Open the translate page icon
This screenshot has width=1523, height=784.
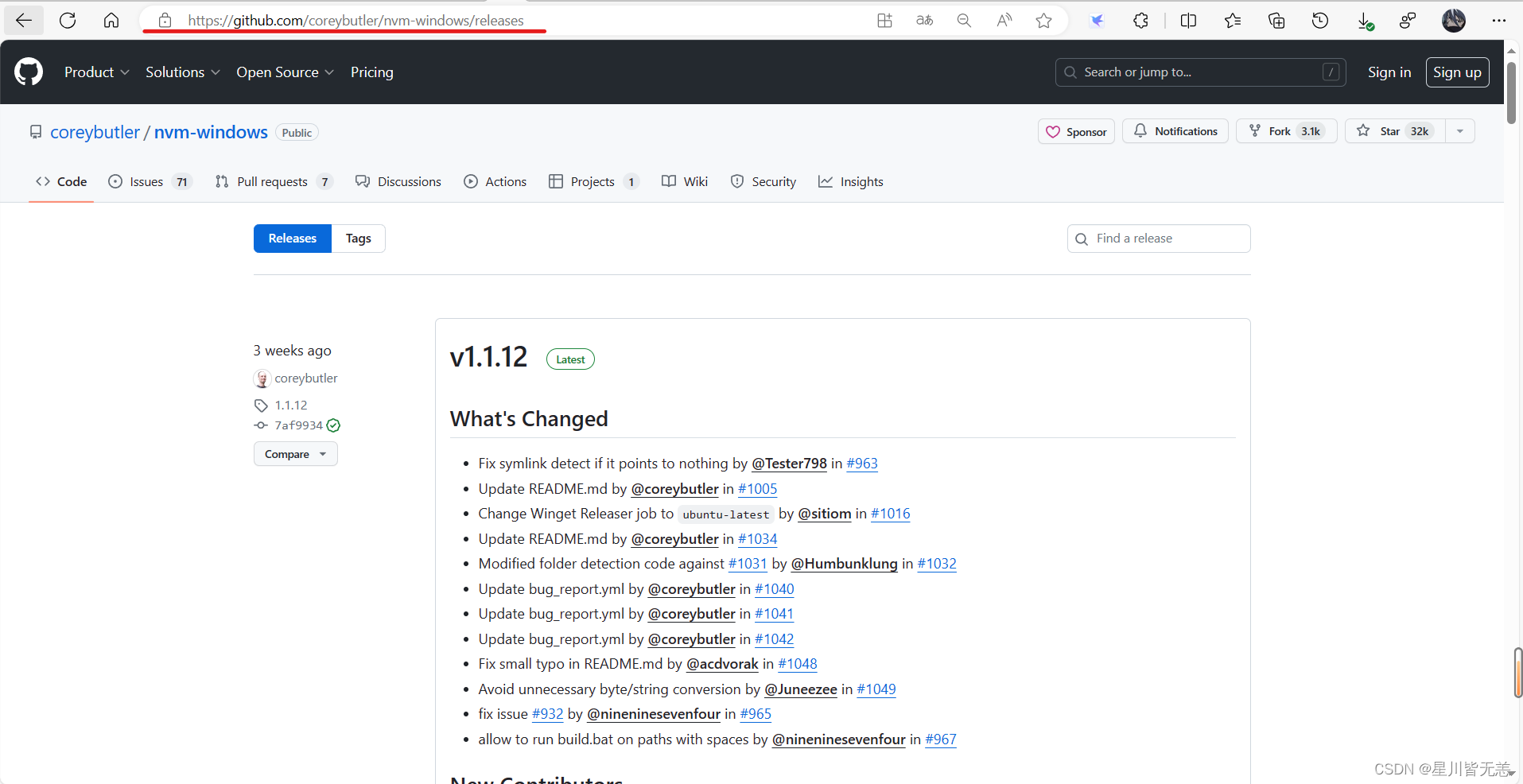tap(924, 21)
